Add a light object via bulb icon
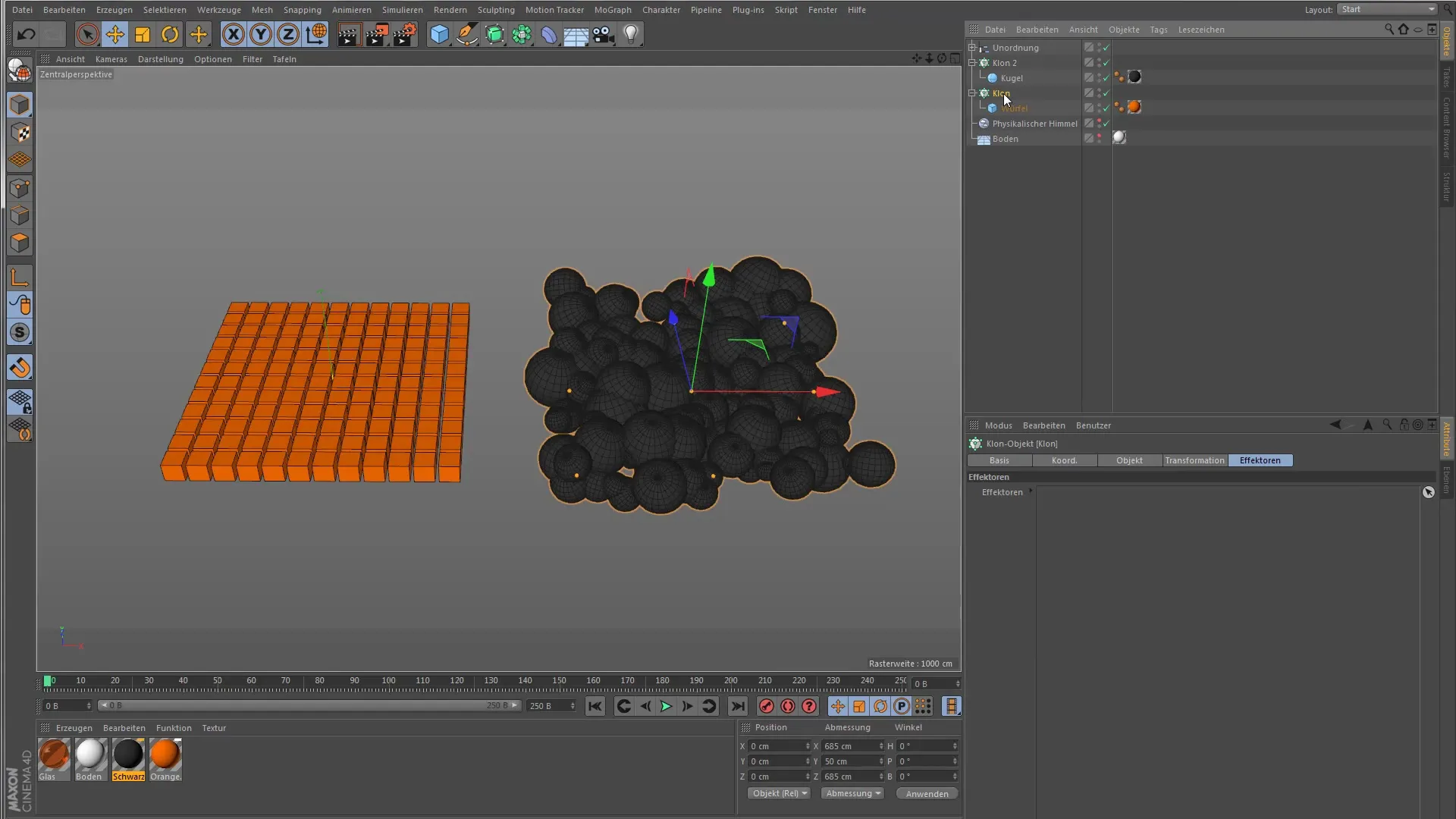This screenshot has height=819, width=1456. point(631,34)
